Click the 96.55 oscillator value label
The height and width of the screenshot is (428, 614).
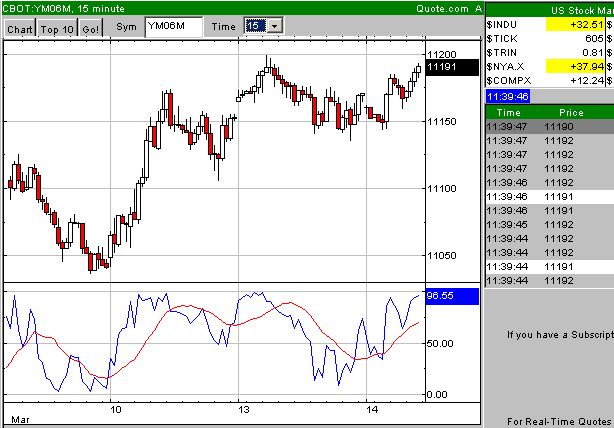coord(452,296)
